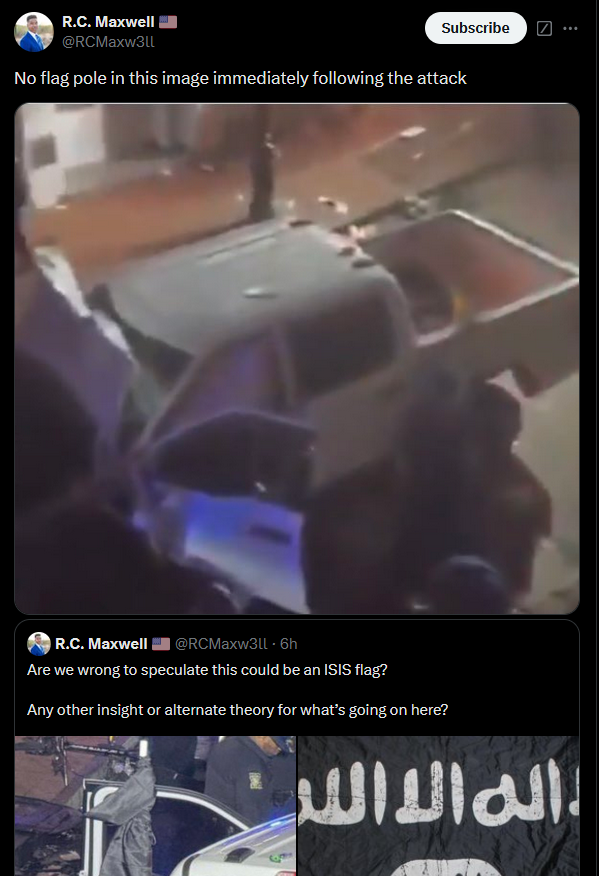Click R.C. Maxwell's profile avatar at top
Viewport: 599px width, 876px height.
pos(34,32)
